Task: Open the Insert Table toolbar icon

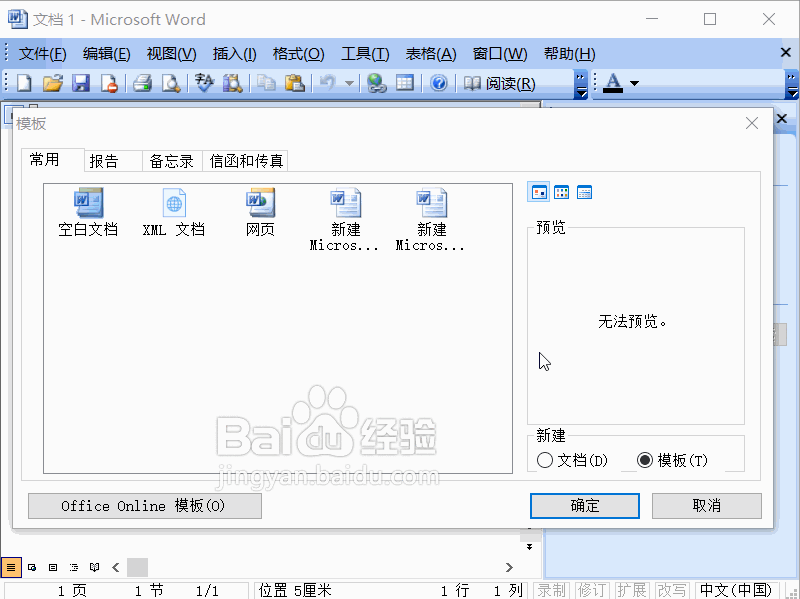Action: [404, 83]
